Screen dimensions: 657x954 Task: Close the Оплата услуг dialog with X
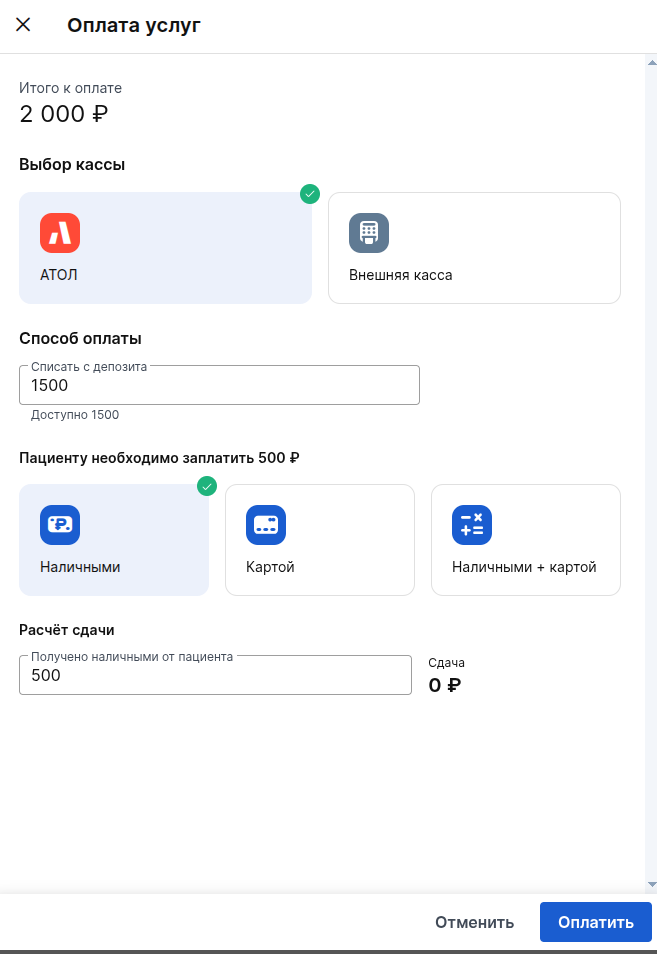pos(23,24)
